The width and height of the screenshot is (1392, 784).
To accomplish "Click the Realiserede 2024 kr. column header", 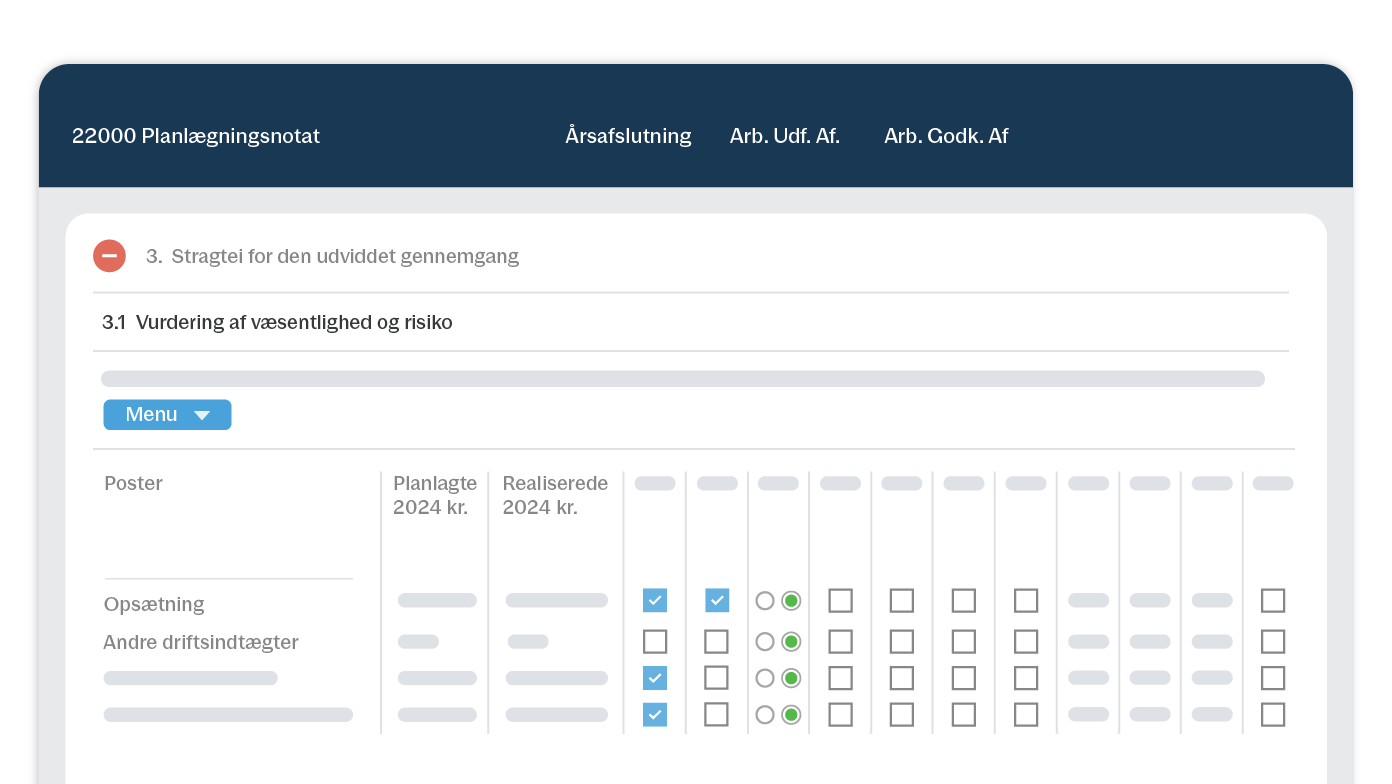I will click(555, 495).
